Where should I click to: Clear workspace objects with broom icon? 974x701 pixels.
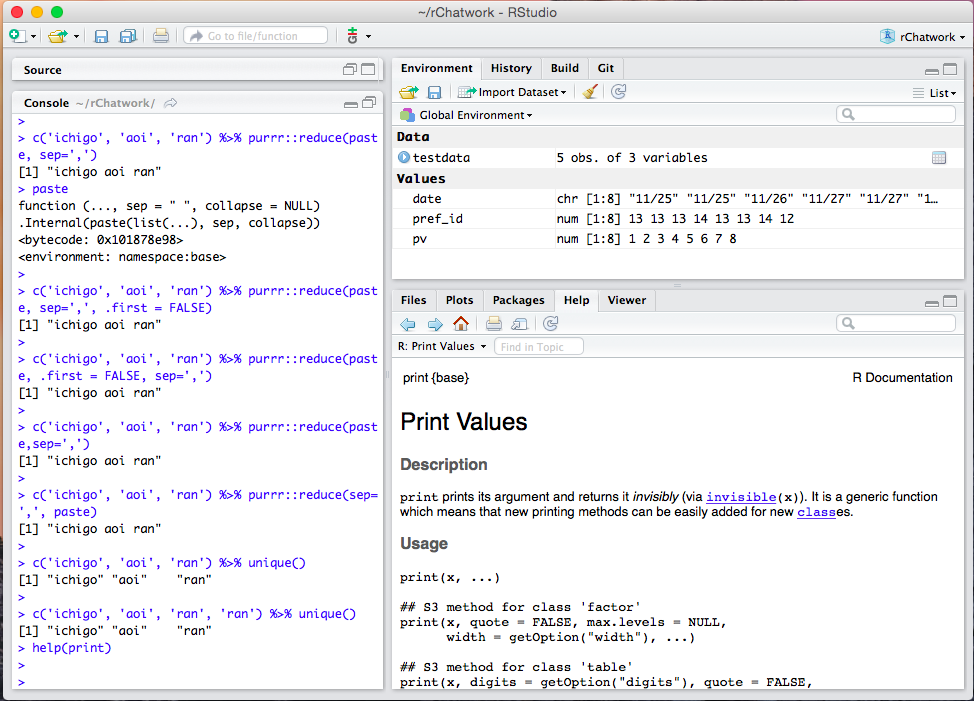(x=590, y=92)
